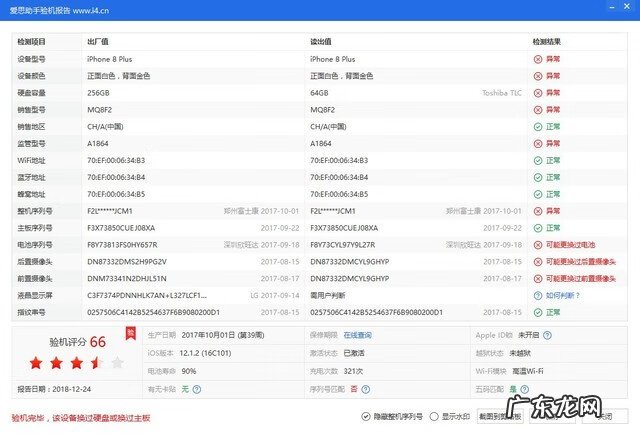Click the 出厂值 column header
Viewport: 640px width, 436px height.
(98, 42)
